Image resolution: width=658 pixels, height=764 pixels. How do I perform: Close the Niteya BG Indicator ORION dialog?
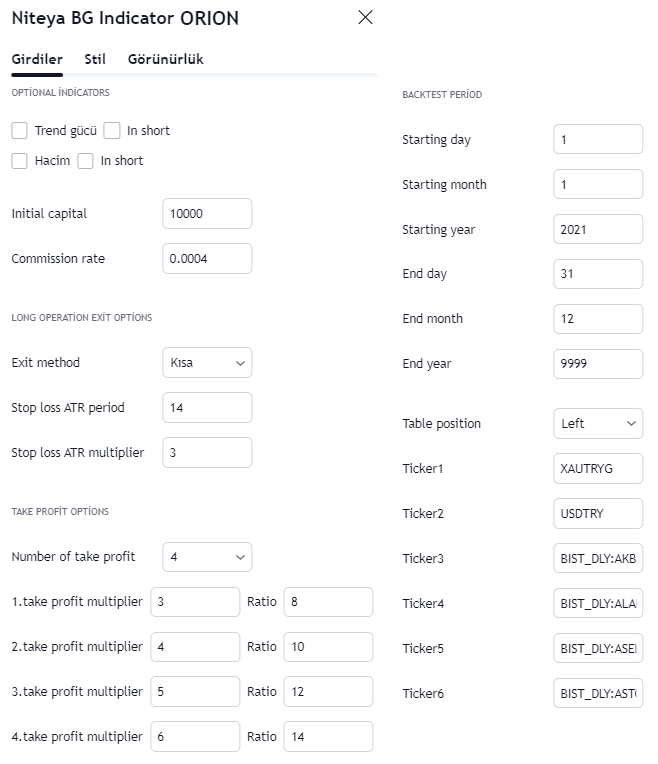click(365, 18)
